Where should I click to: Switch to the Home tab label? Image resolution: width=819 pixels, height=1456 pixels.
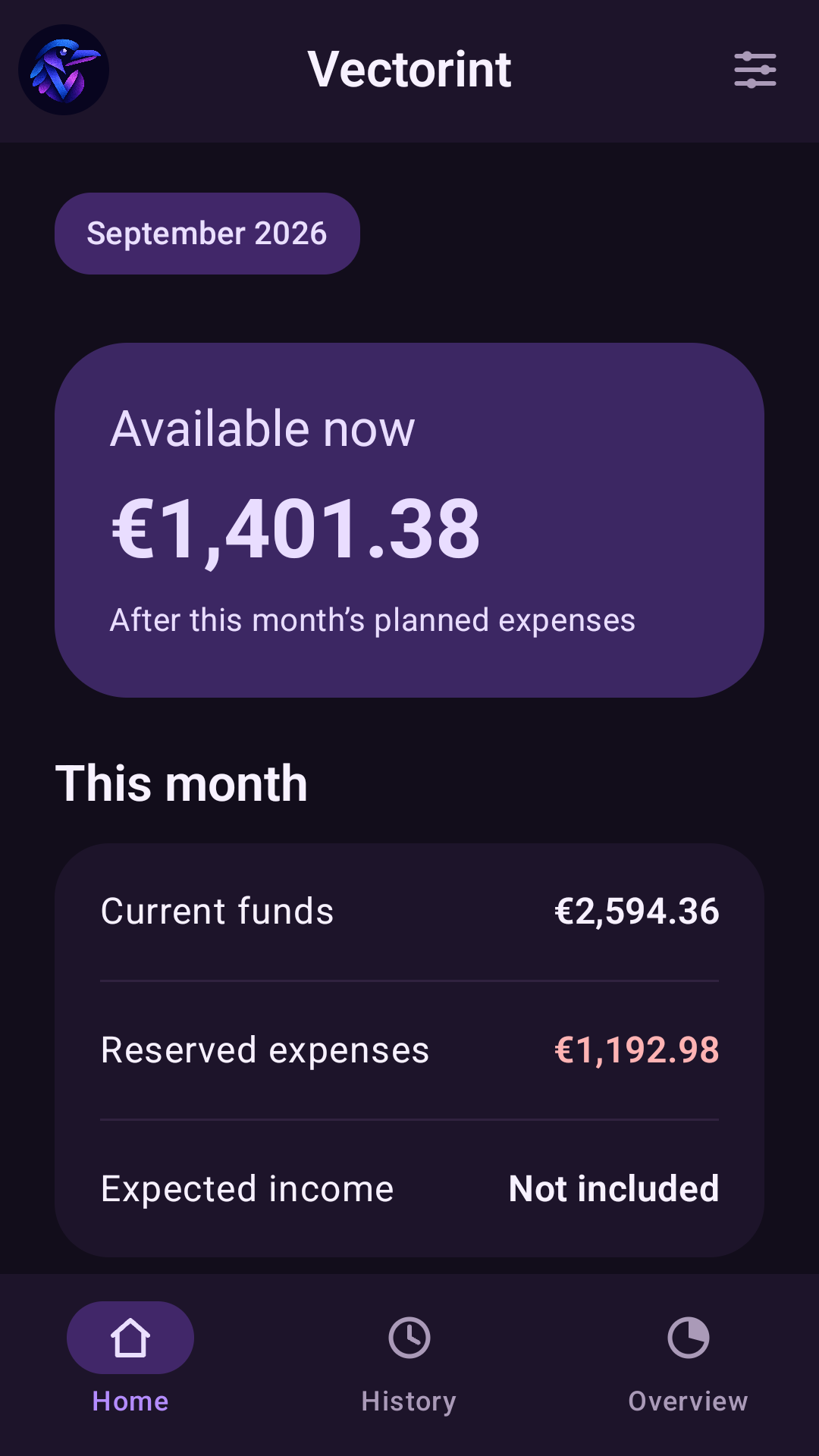pos(130,1401)
